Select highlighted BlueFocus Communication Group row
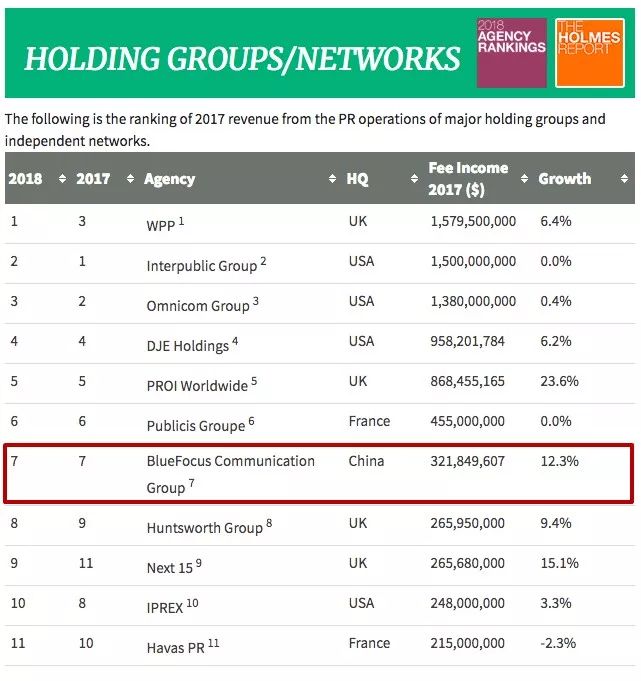This screenshot has height=681, width=641. point(319,474)
